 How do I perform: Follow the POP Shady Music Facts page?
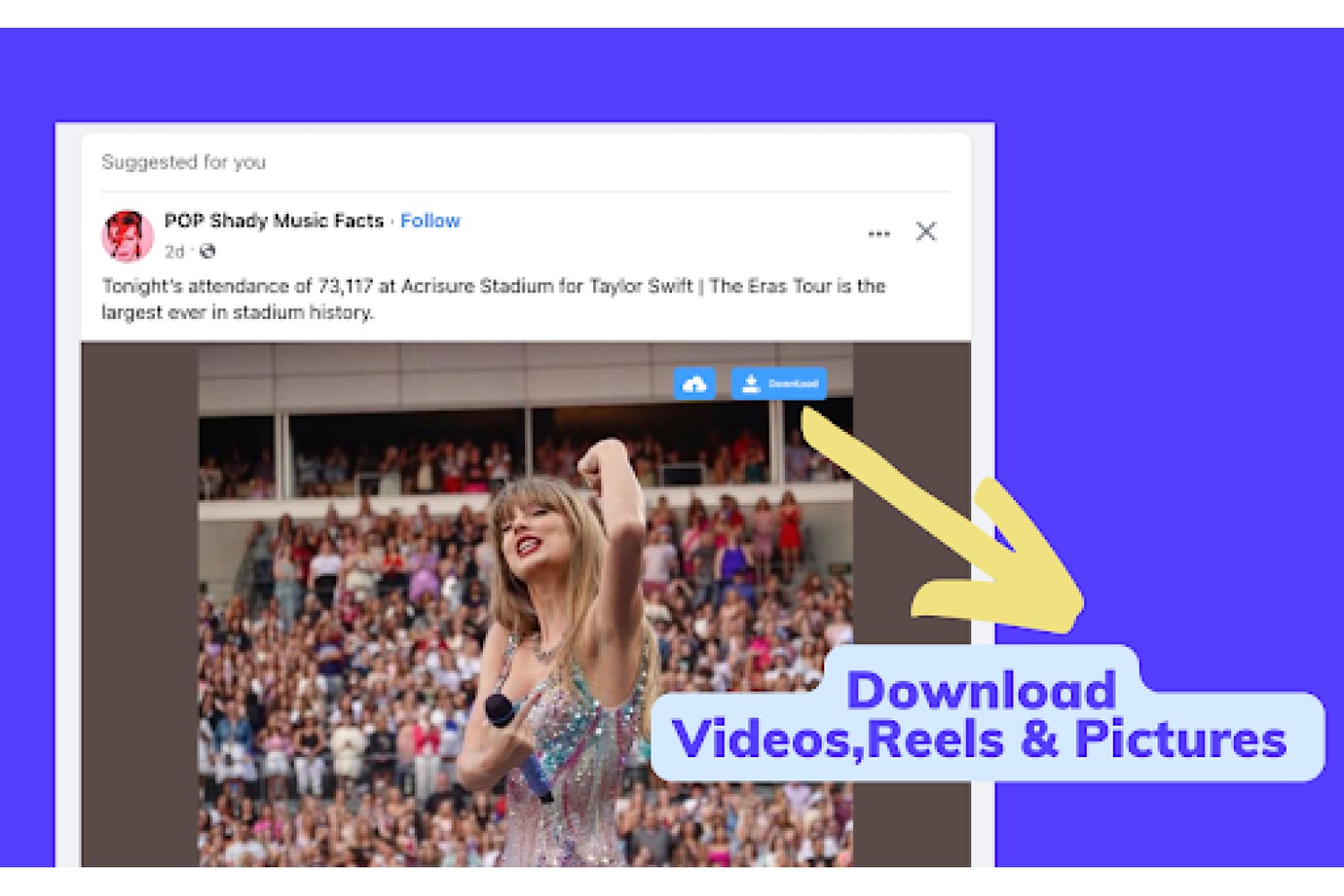[430, 220]
